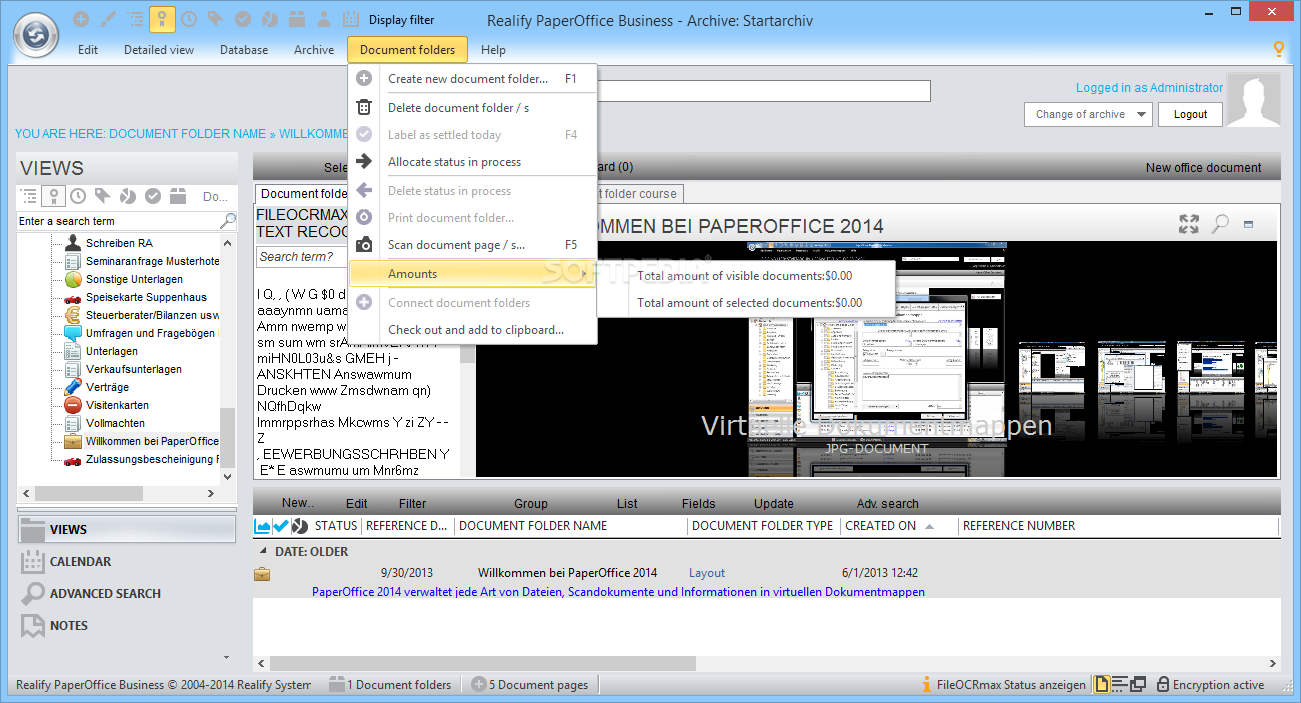Click the small arrow below NOTES

(x=226, y=657)
